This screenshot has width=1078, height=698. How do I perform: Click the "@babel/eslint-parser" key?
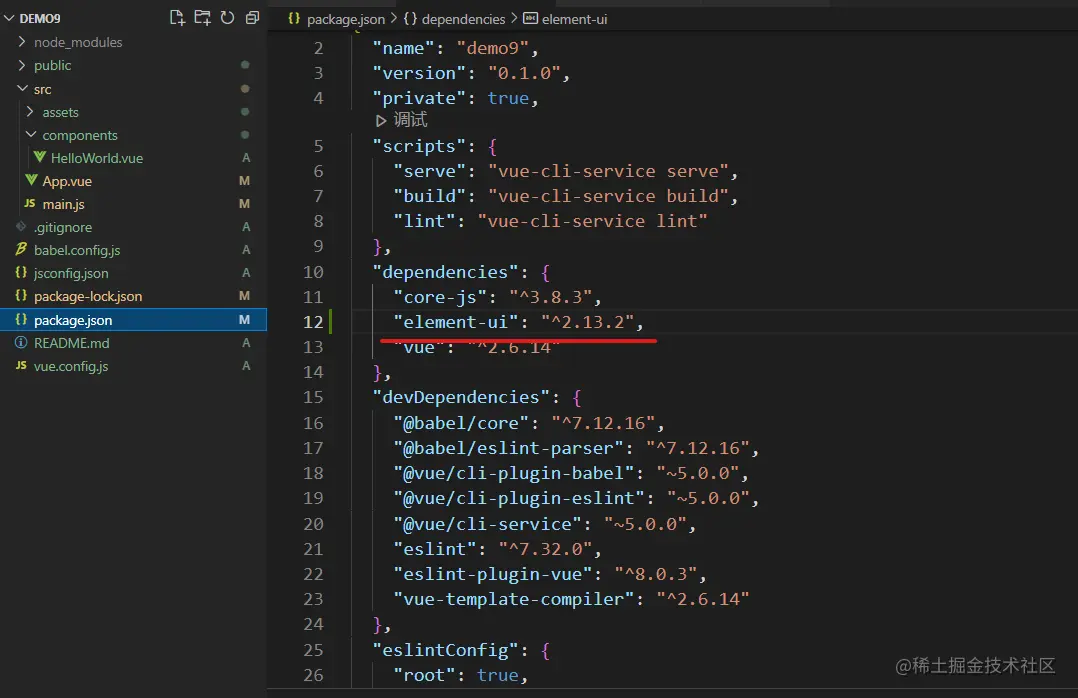click(x=508, y=448)
